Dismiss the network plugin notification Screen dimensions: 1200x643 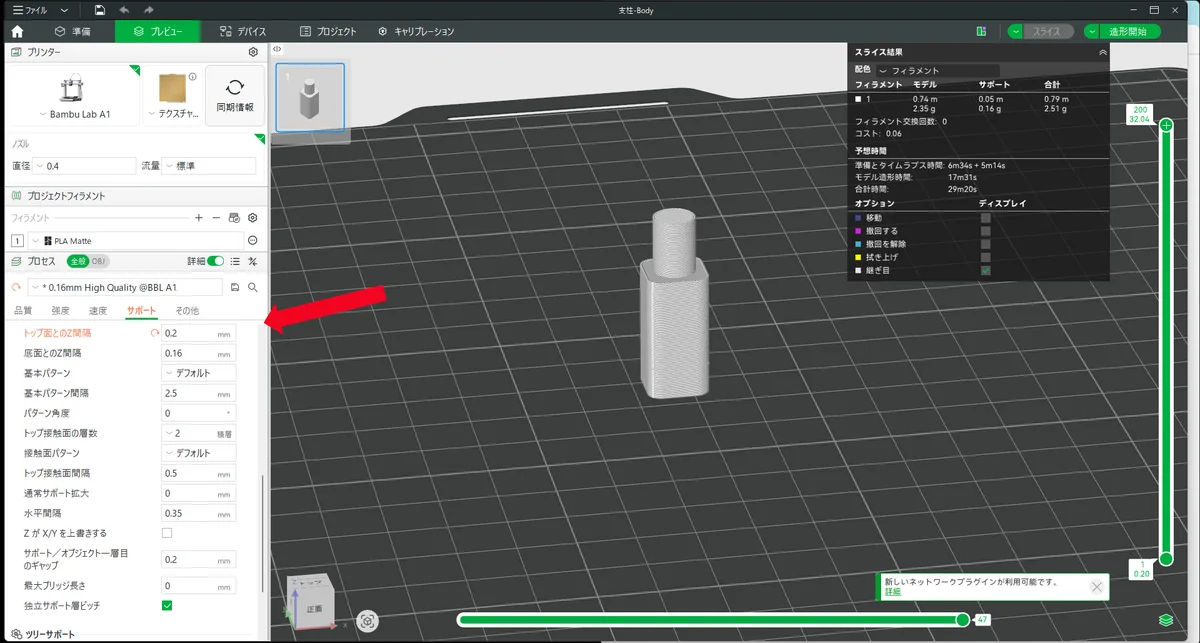click(x=1097, y=586)
